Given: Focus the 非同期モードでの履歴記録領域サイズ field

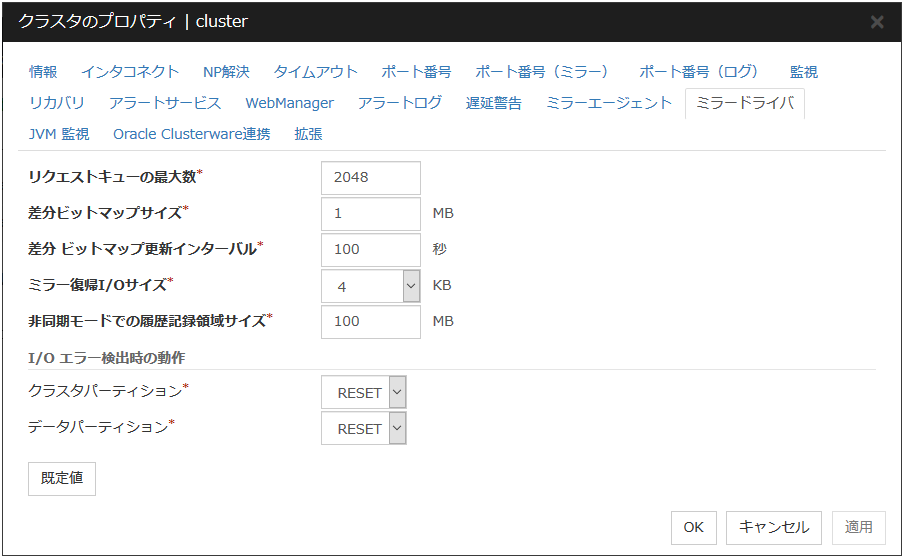Looking at the screenshot, I should point(371,322).
